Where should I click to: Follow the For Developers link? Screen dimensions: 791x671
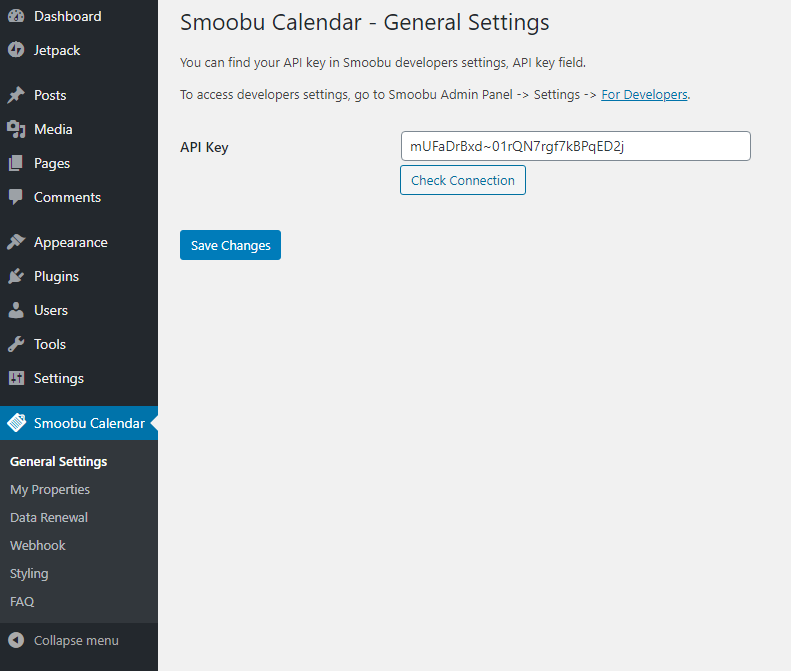click(644, 95)
